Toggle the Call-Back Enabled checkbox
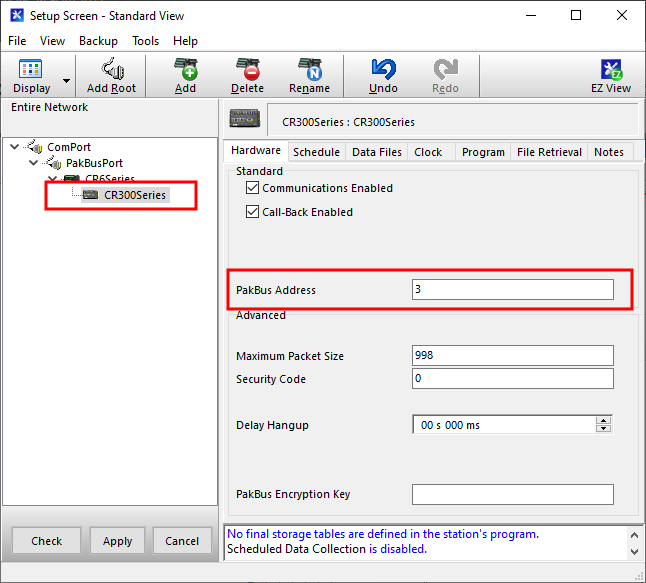646x583 pixels. coord(252,212)
